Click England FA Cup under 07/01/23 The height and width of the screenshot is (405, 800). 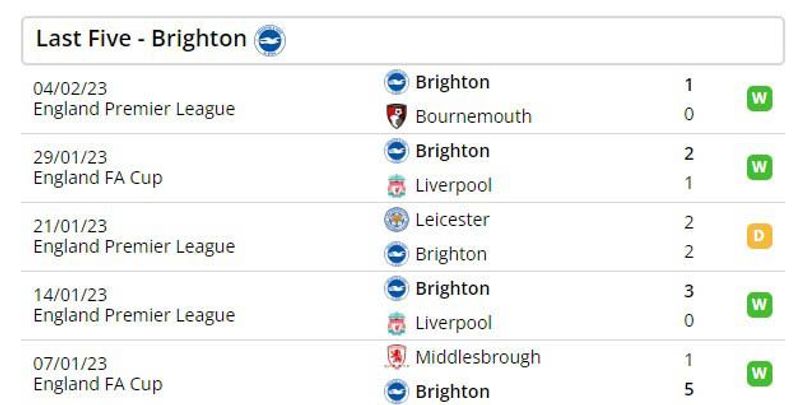click(x=98, y=384)
